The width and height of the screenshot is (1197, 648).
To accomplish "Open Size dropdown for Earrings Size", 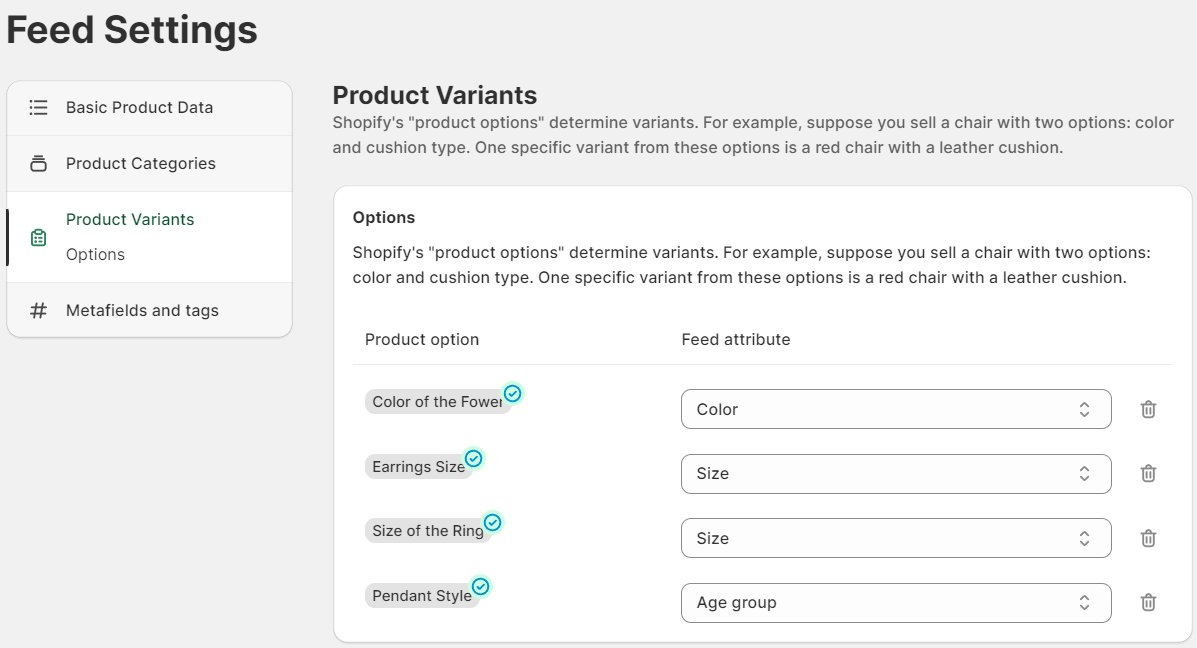I will click(895, 473).
